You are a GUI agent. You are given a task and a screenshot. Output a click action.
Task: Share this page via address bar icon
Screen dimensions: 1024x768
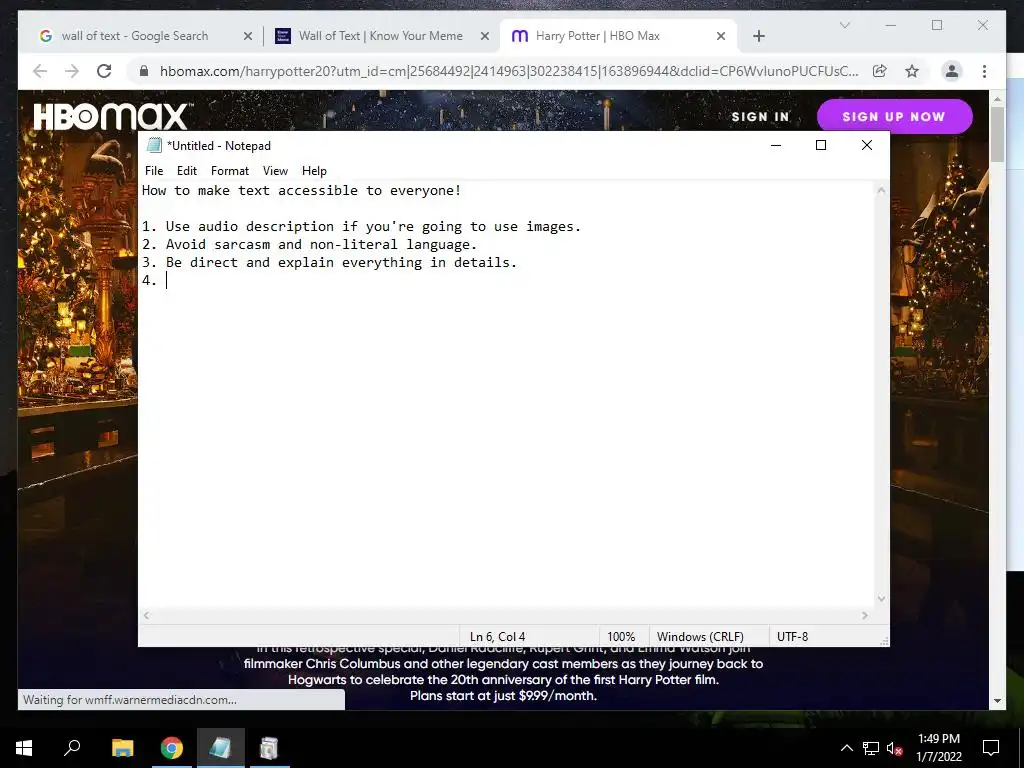coord(880,71)
